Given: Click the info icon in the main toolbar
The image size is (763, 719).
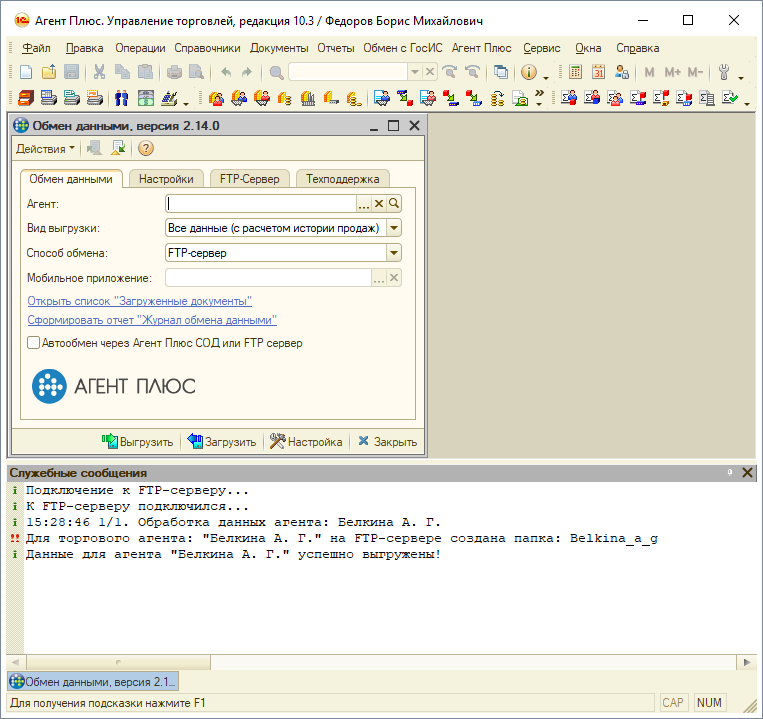Looking at the screenshot, I should [529, 72].
